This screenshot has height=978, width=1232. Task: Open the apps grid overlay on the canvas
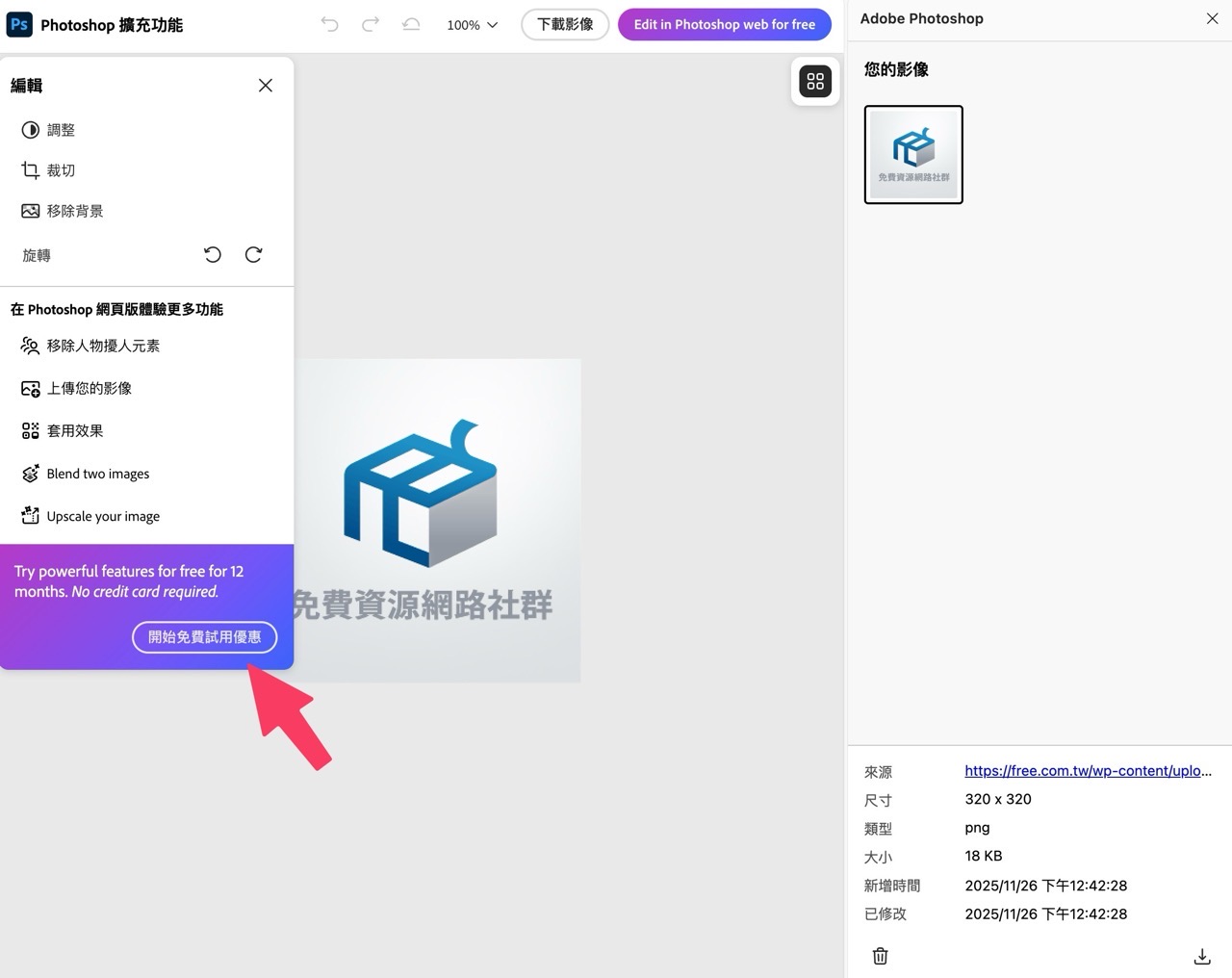point(815,82)
